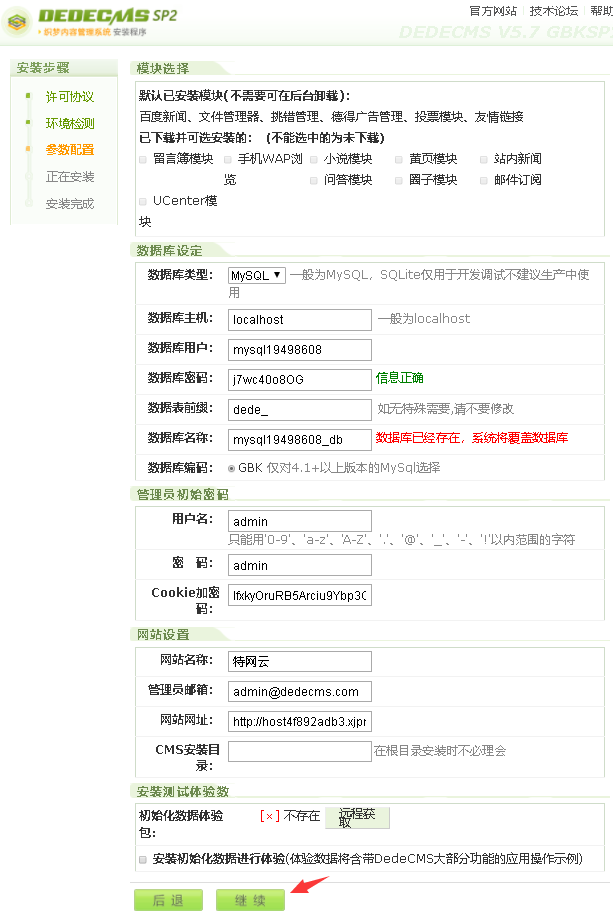Click the 一般为localhost hint text
Viewport: 613px width, 919px height.
pyautogui.click(x=424, y=319)
